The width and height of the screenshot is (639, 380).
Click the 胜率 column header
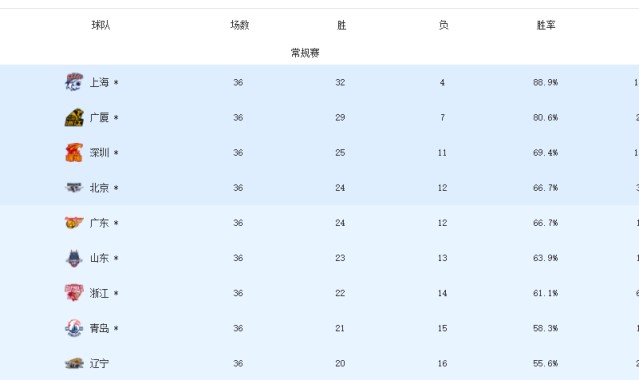click(546, 25)
